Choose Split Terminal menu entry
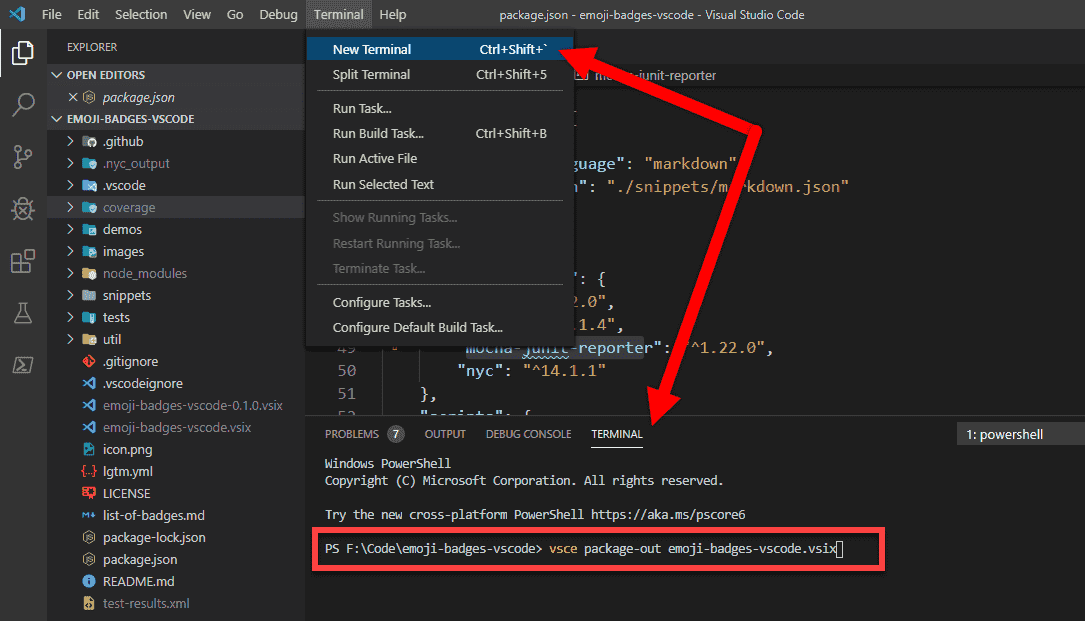This screenshot has width=1085, height=621. point(440,75)
